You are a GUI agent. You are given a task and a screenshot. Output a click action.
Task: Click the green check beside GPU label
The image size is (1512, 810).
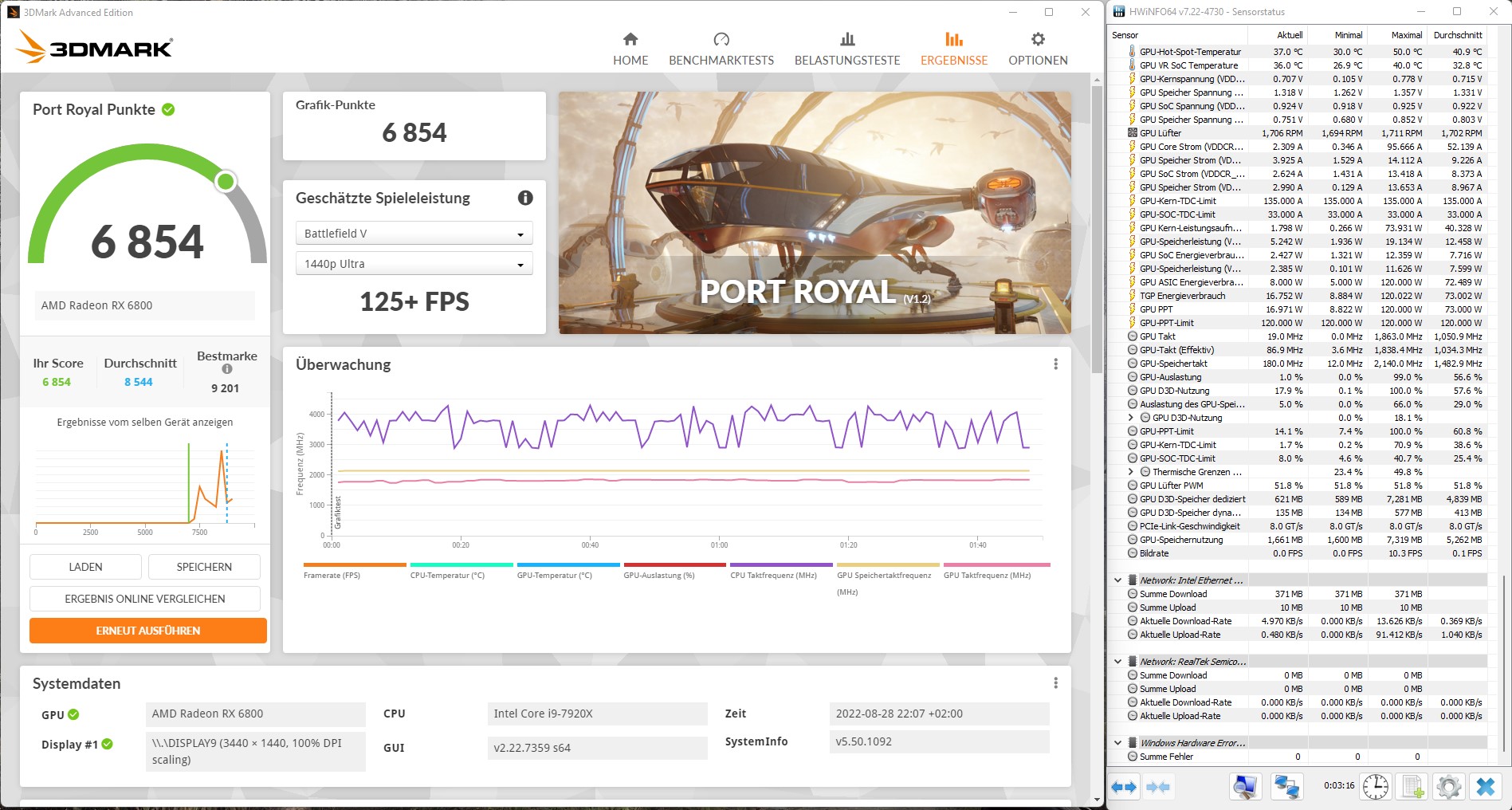click(x=73, y=714)
